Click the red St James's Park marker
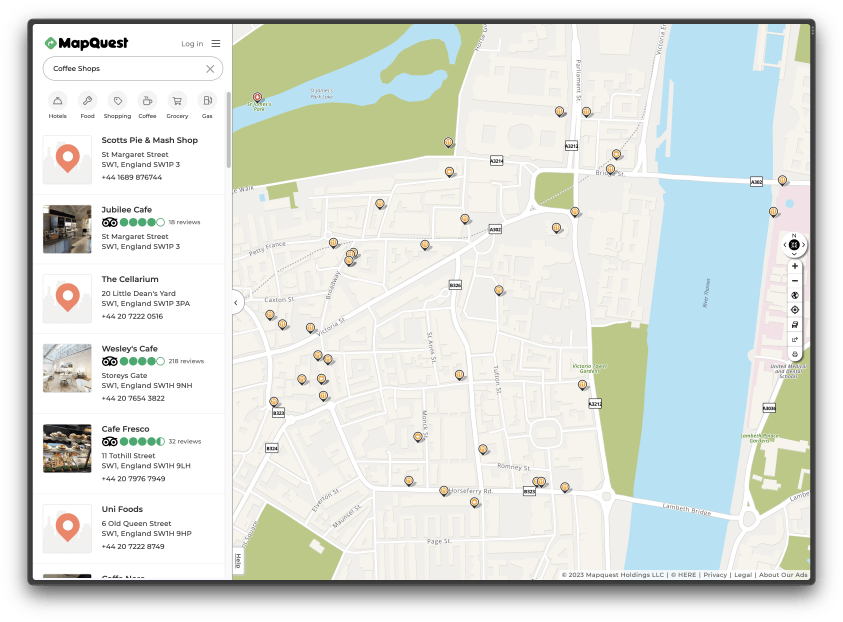 point(258,97)
